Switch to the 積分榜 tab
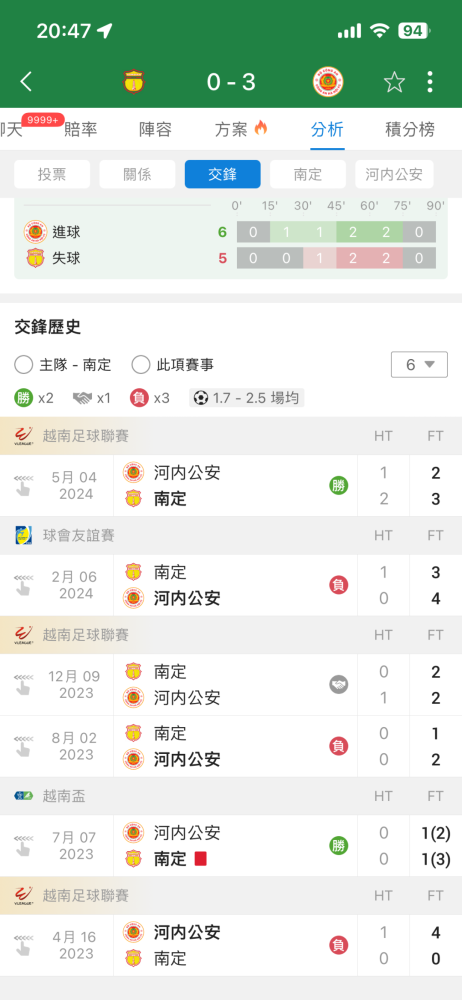The image size is (462, 1000). (410, 129)
